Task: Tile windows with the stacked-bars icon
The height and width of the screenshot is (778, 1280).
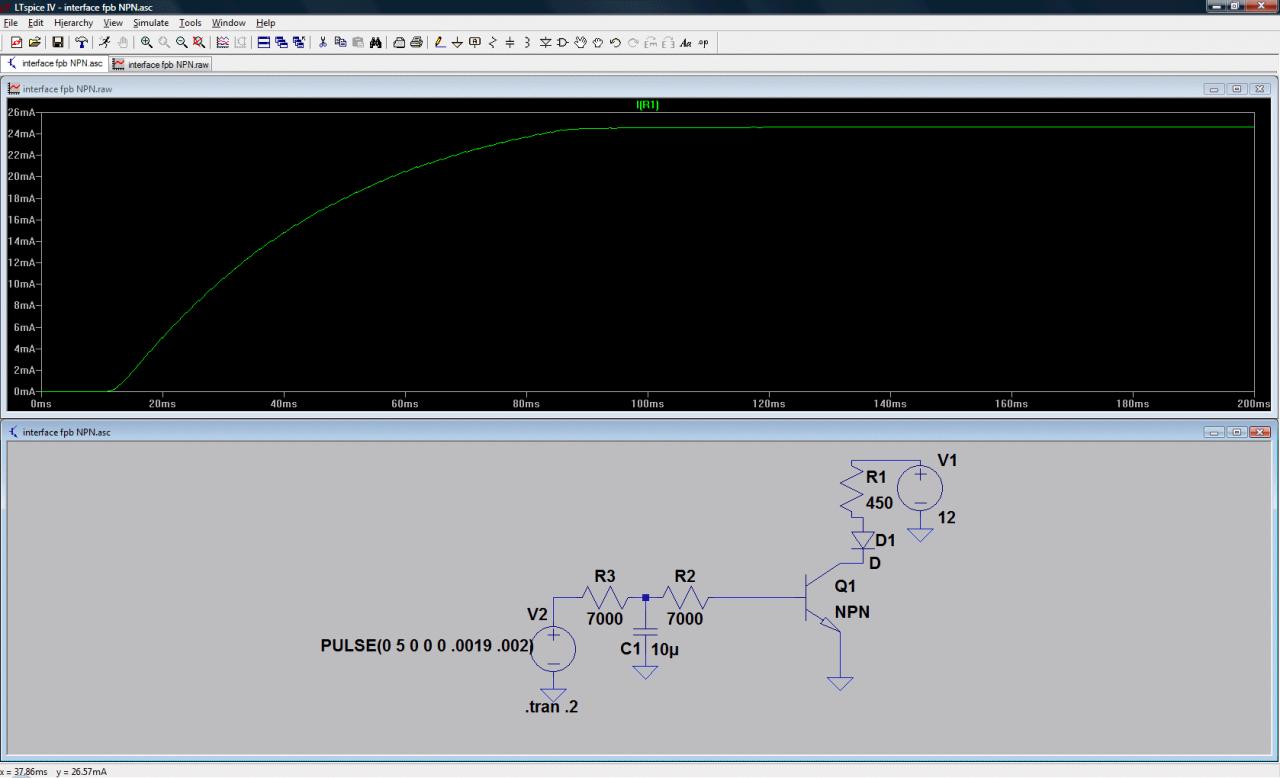Action: [x=264, y=42]
